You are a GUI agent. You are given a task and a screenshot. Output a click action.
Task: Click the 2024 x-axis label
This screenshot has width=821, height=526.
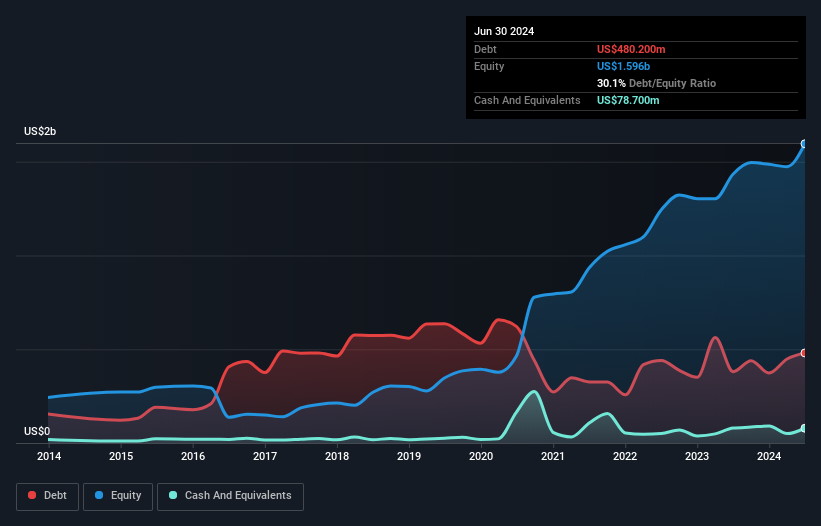click(x=769, y=456)
